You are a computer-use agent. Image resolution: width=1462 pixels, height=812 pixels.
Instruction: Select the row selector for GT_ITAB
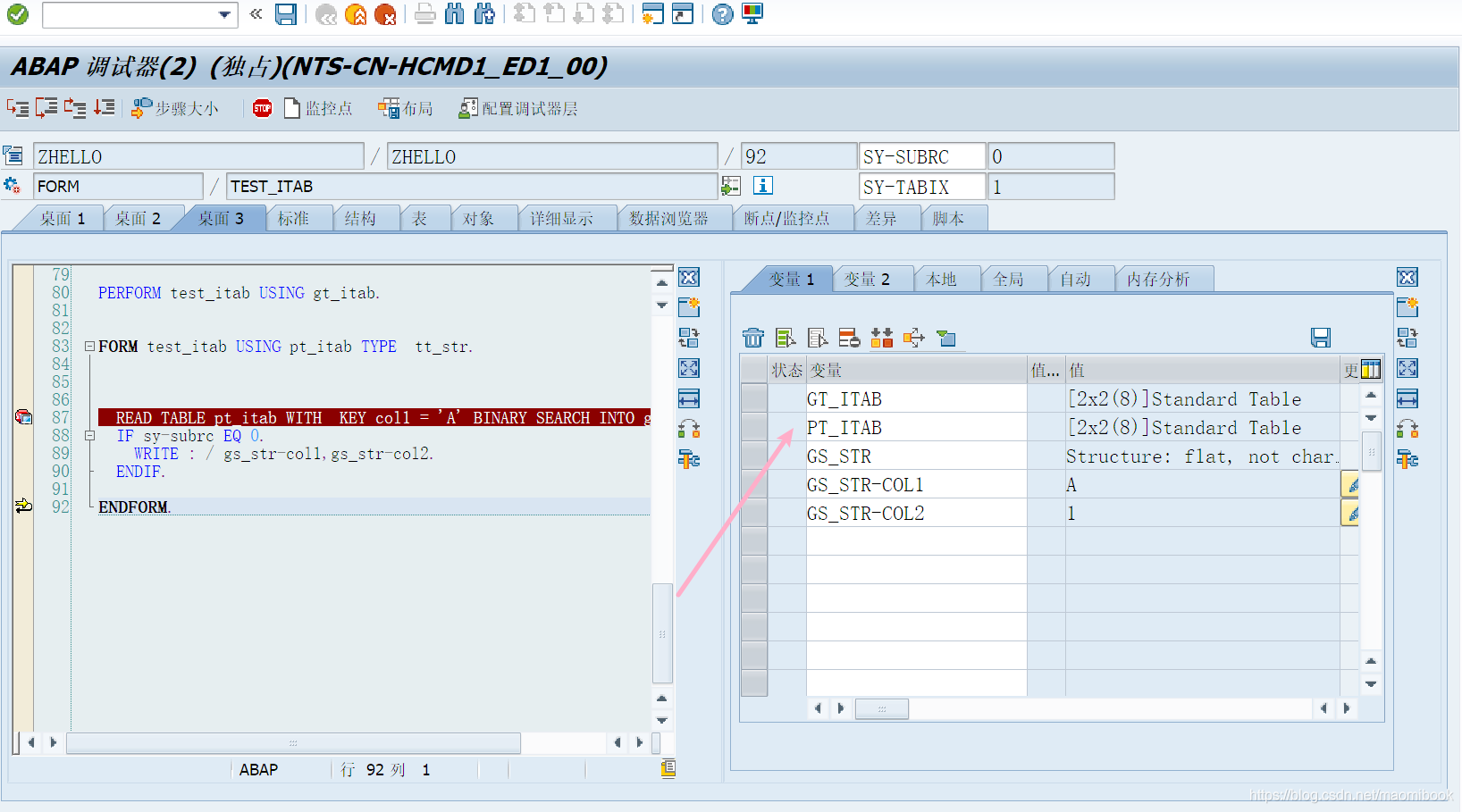tap(754, 399)
